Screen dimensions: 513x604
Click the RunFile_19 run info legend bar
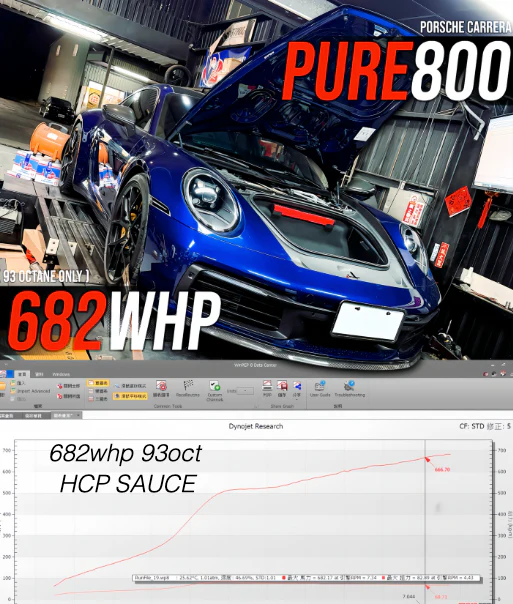pos(307,578)
